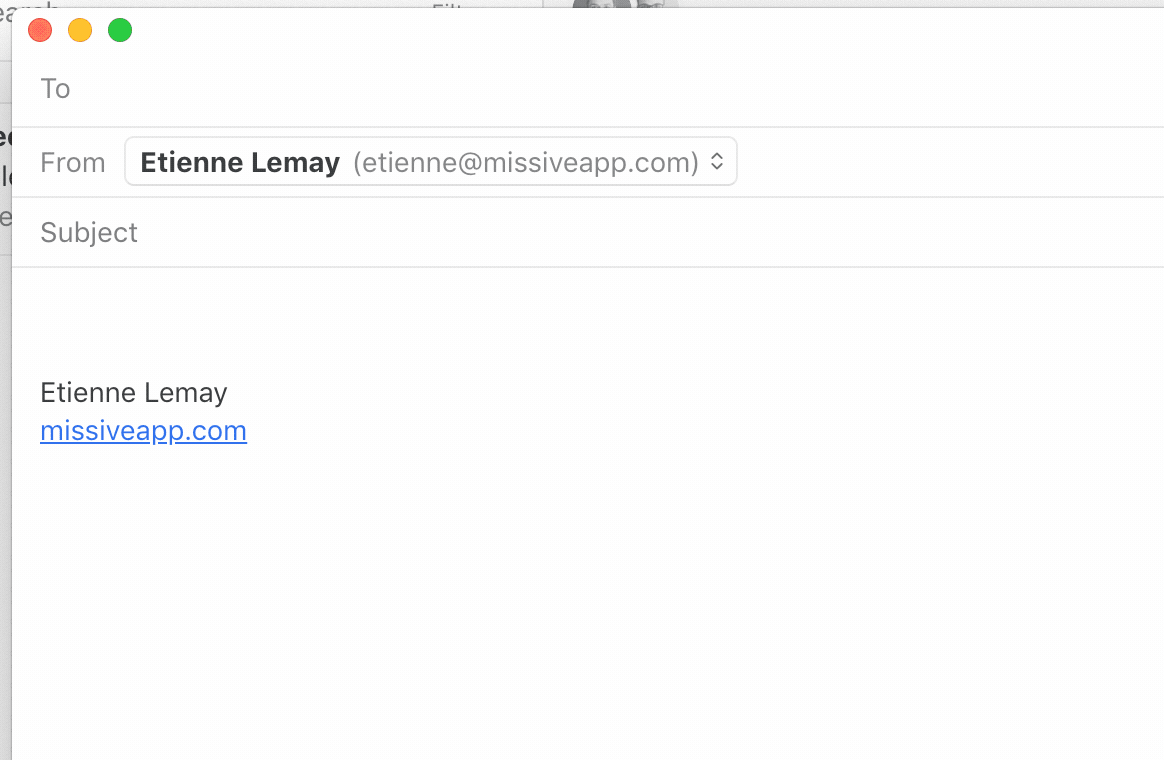This screenshot has height=760, width=1164.
Task: Select Etienne Lemay bold name in From selector
Action: point(240,162)
